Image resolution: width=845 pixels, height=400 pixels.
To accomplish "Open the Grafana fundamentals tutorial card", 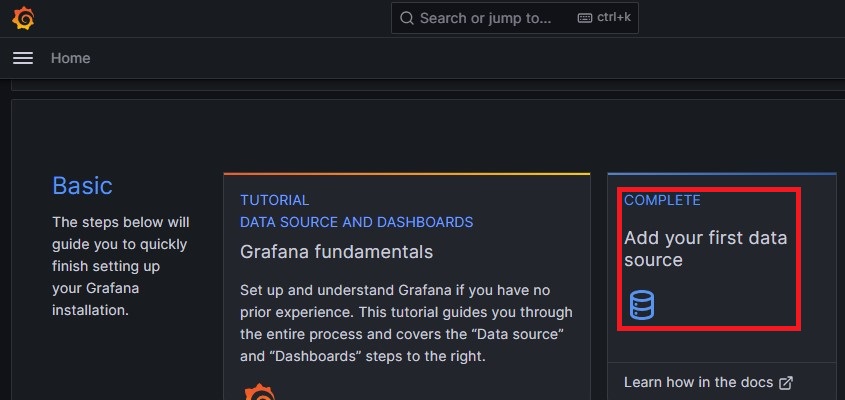I will point(407,287).
